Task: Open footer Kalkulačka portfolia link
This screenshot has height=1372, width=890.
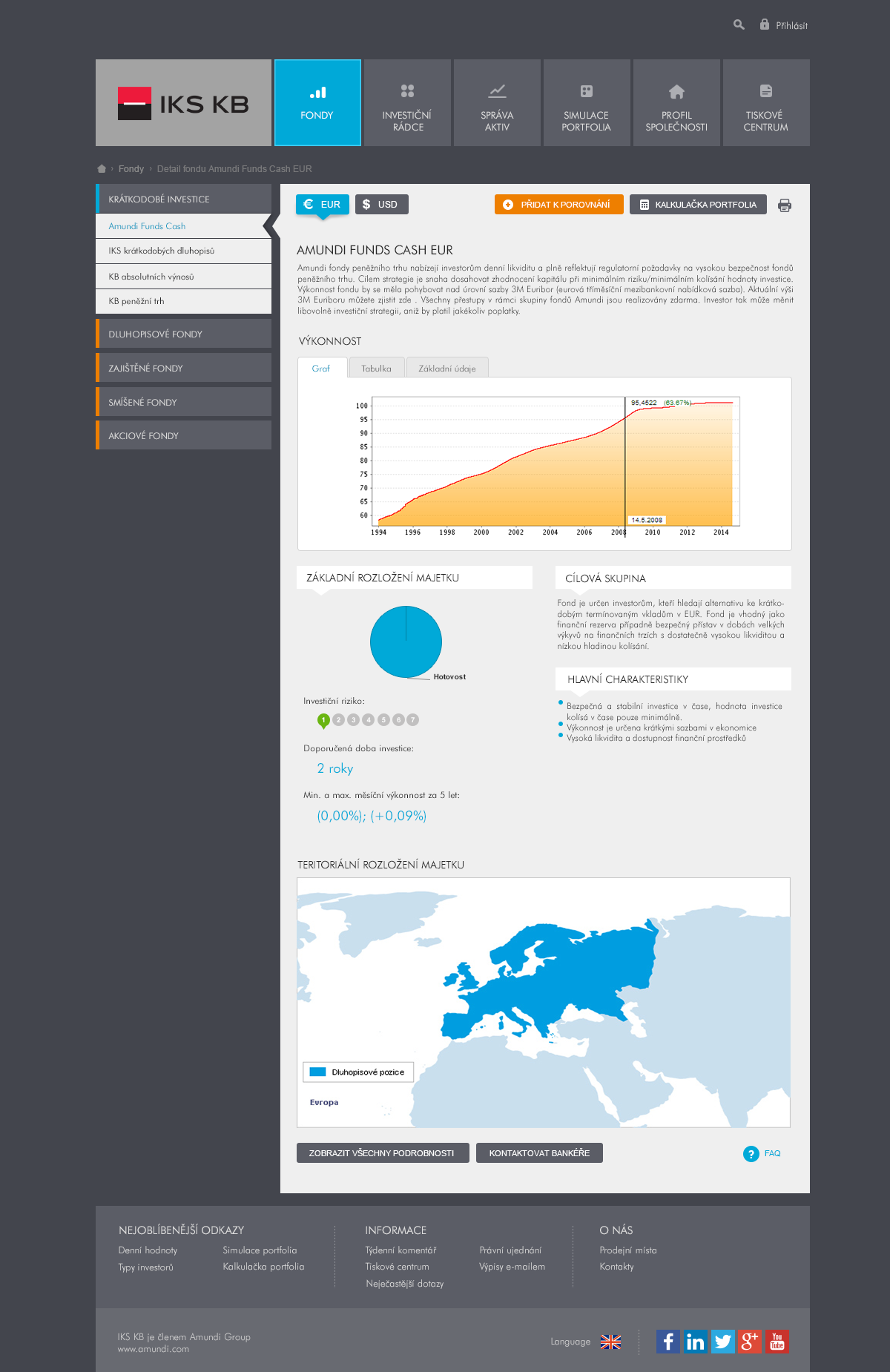Action: coord(263,1267)
